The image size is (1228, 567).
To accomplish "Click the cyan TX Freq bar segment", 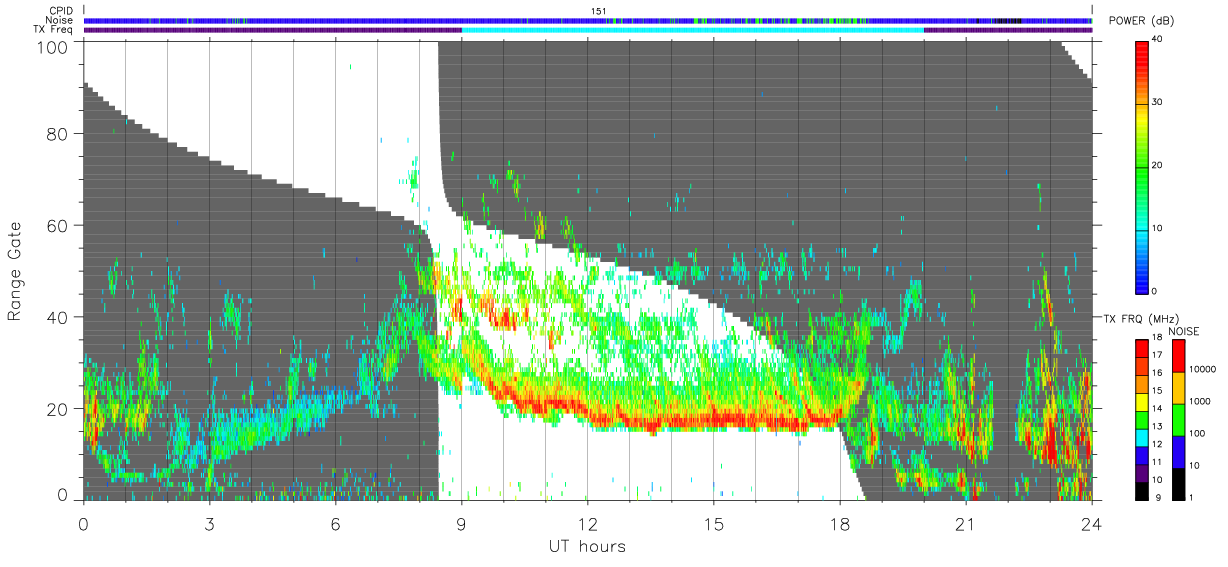I will [692, 30].
